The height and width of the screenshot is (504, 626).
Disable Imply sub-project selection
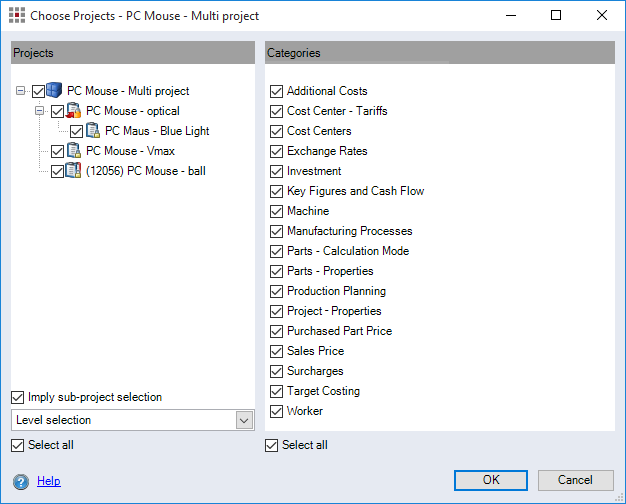(18, 397)
